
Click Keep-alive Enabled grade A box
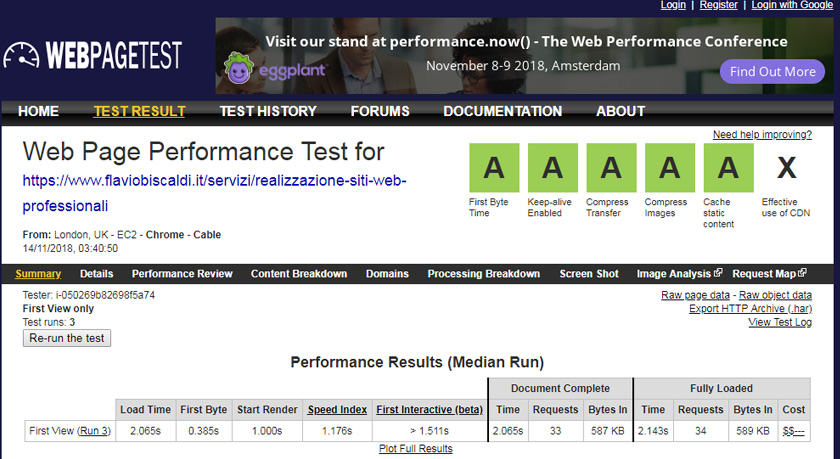point(552,168)
